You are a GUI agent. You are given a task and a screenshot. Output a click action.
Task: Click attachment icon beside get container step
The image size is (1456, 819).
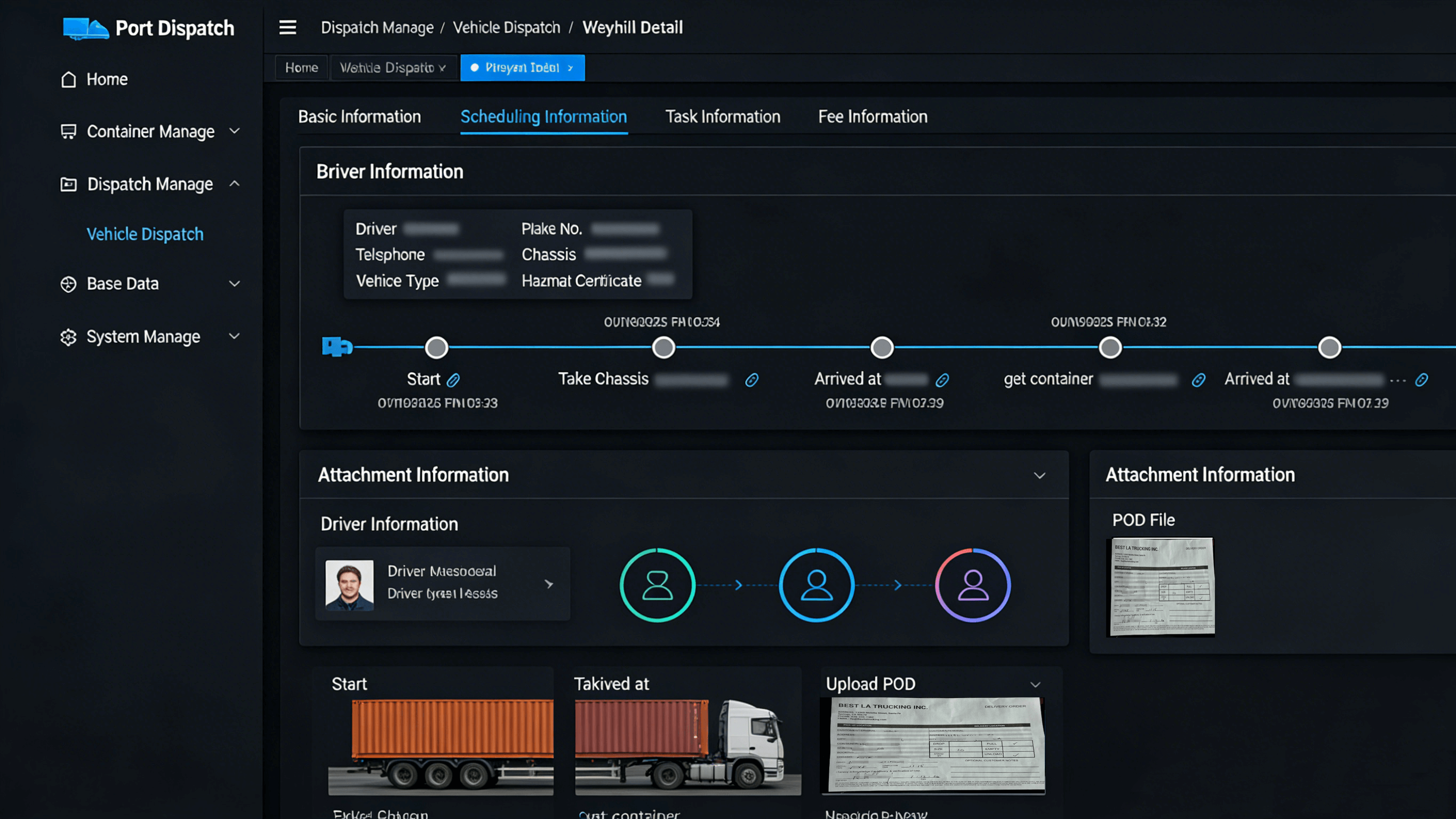(1198, 380)
